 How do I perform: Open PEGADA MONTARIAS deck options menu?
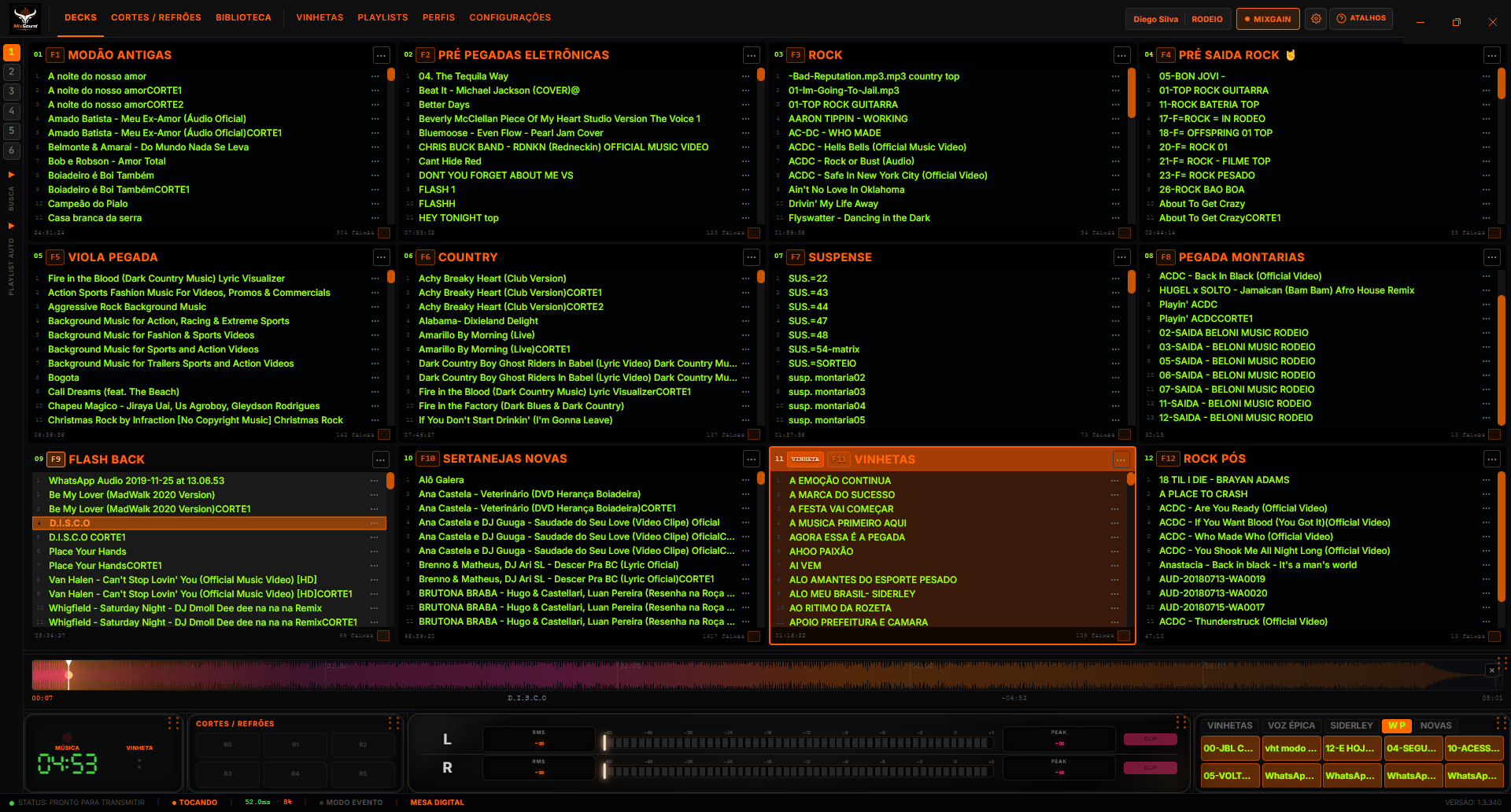pyautogui.click(x=1492, y=257)
